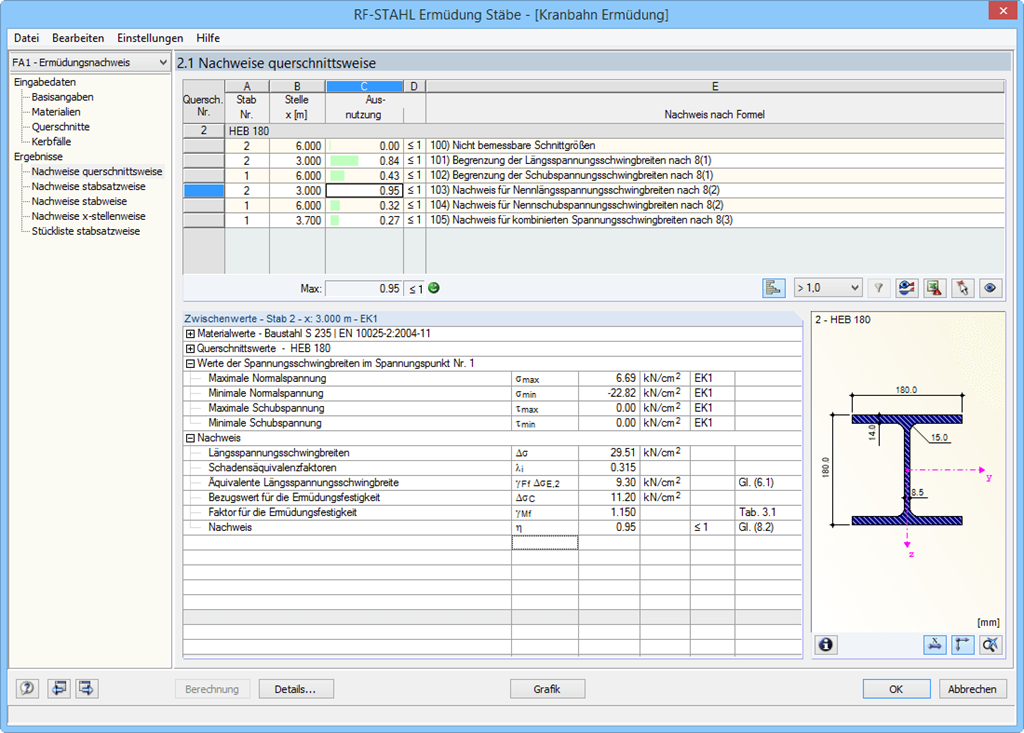1024x733 pixels.
Task: Select row '105) Nachweis für kombinierten Spannungsschwingbreiten'
Action: pos(594,220)
